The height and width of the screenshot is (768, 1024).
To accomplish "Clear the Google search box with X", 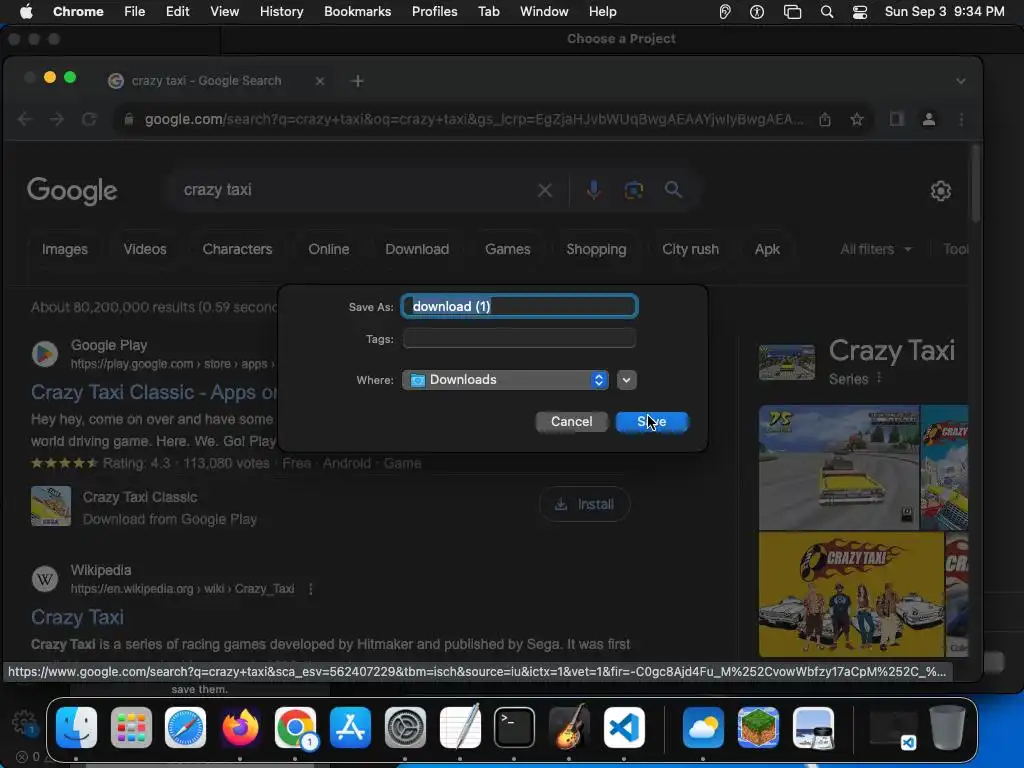I will click(545, 190).
